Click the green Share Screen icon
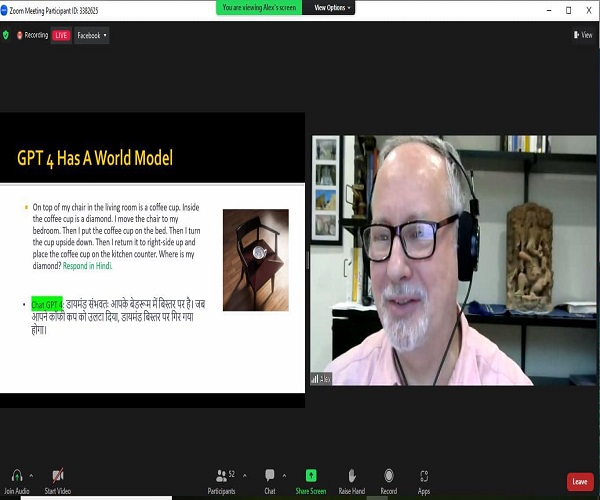 point(310,476)
